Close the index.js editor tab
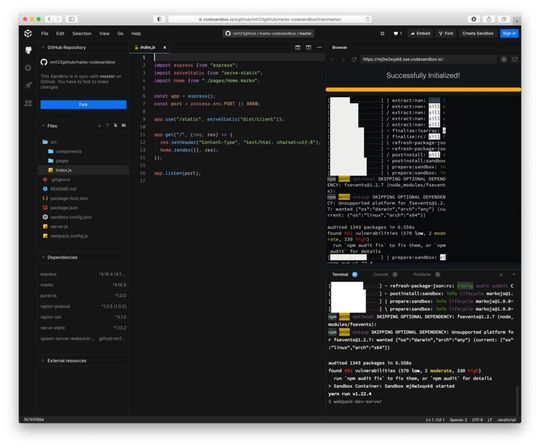Viewport: 540px width, 448px height. coord(165,48)
